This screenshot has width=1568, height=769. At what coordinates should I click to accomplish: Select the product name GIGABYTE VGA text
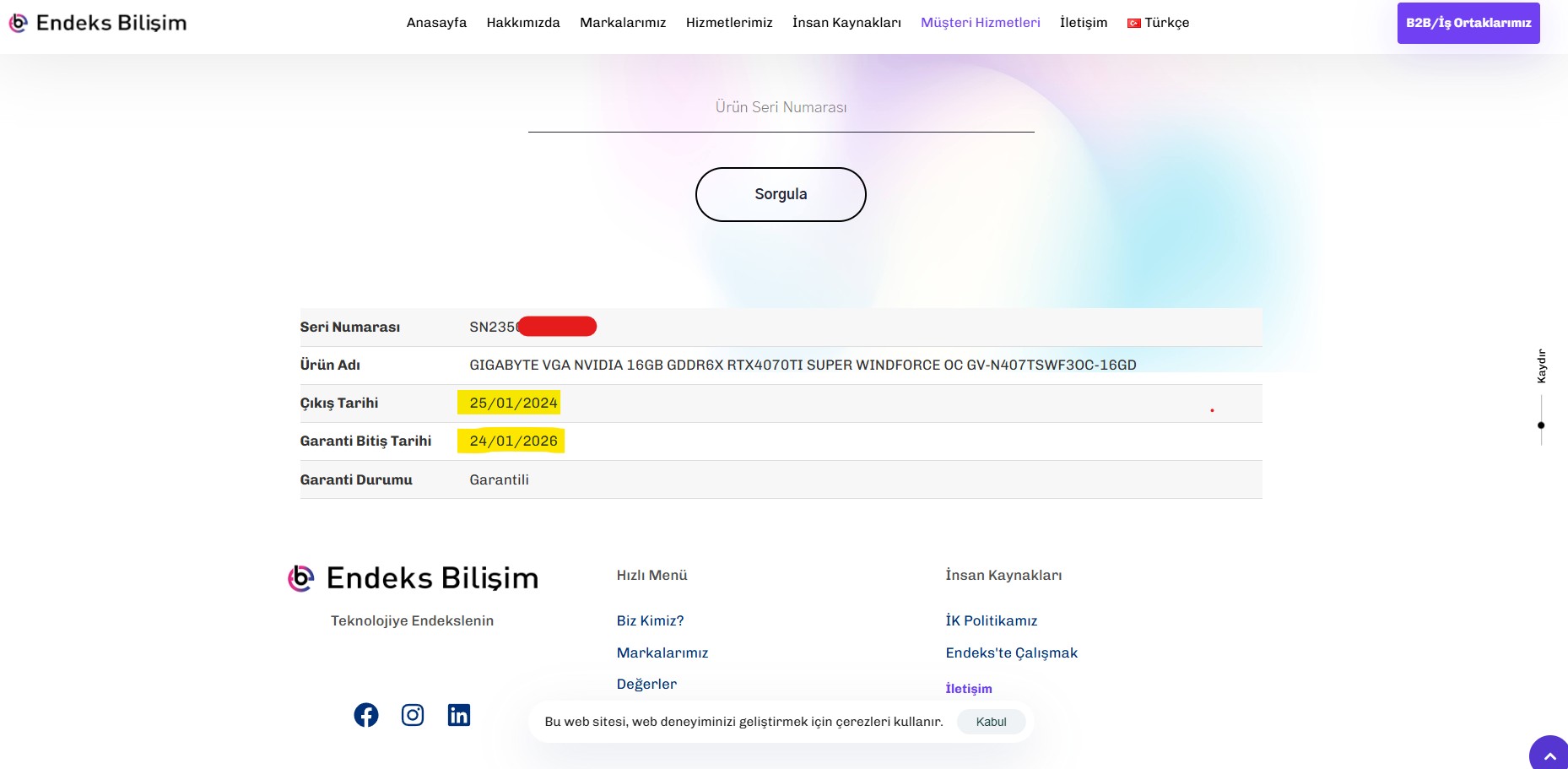(x=803, y=365)
